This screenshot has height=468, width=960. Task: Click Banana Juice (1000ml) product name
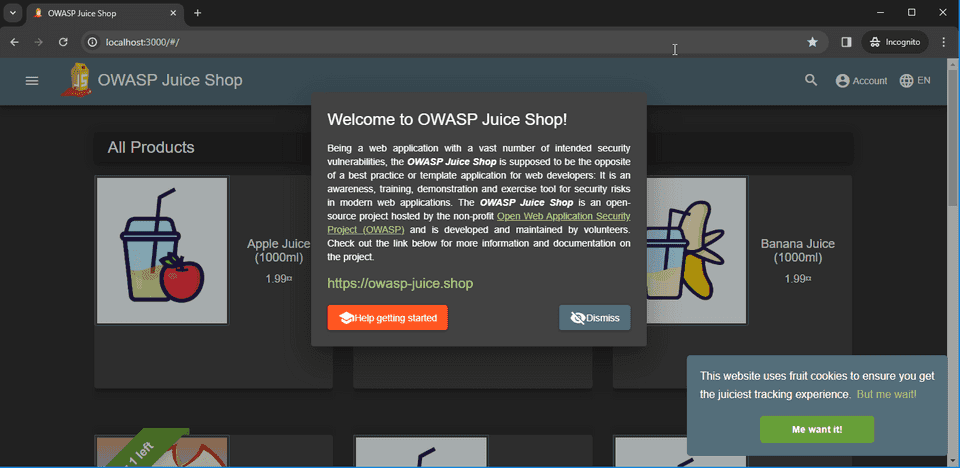(798, 251)
